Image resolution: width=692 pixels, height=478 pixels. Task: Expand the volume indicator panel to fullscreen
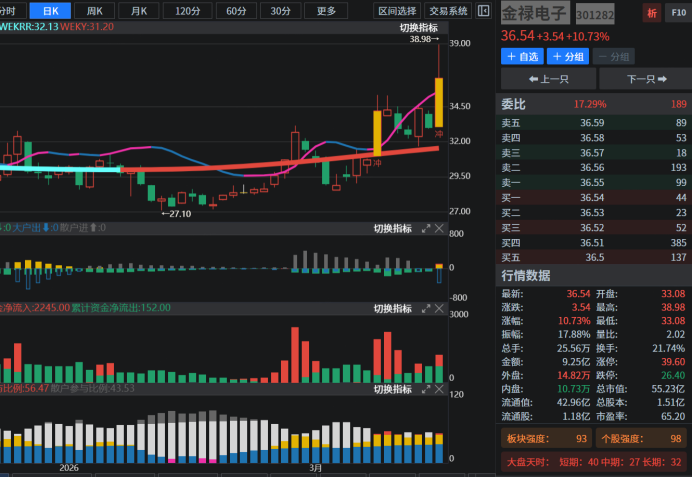click(426, 229)
